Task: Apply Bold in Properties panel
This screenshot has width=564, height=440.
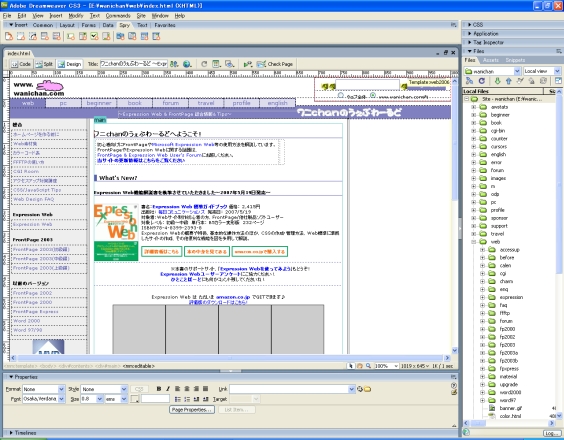Action: coord(159,389)
